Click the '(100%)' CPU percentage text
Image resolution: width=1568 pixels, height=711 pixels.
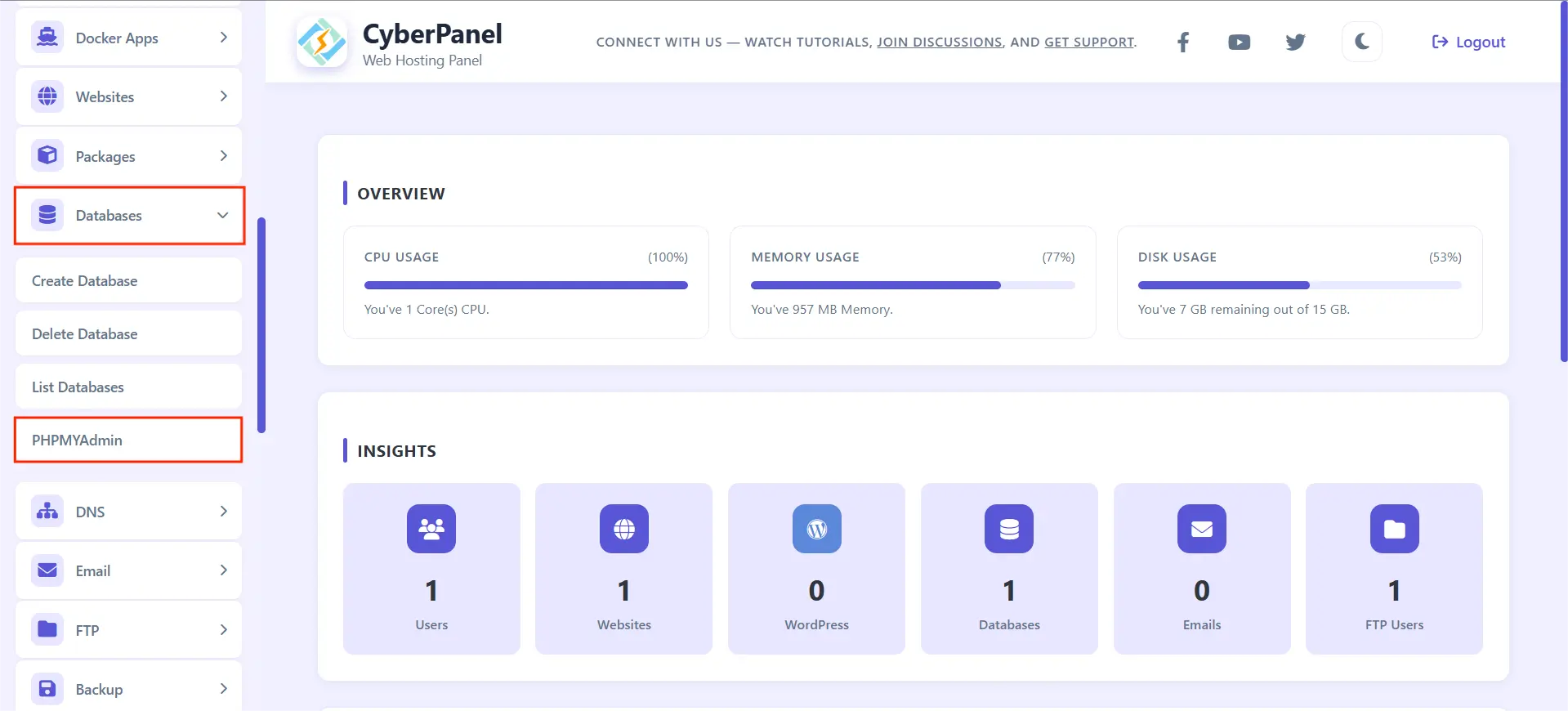(x=668, y=257)
